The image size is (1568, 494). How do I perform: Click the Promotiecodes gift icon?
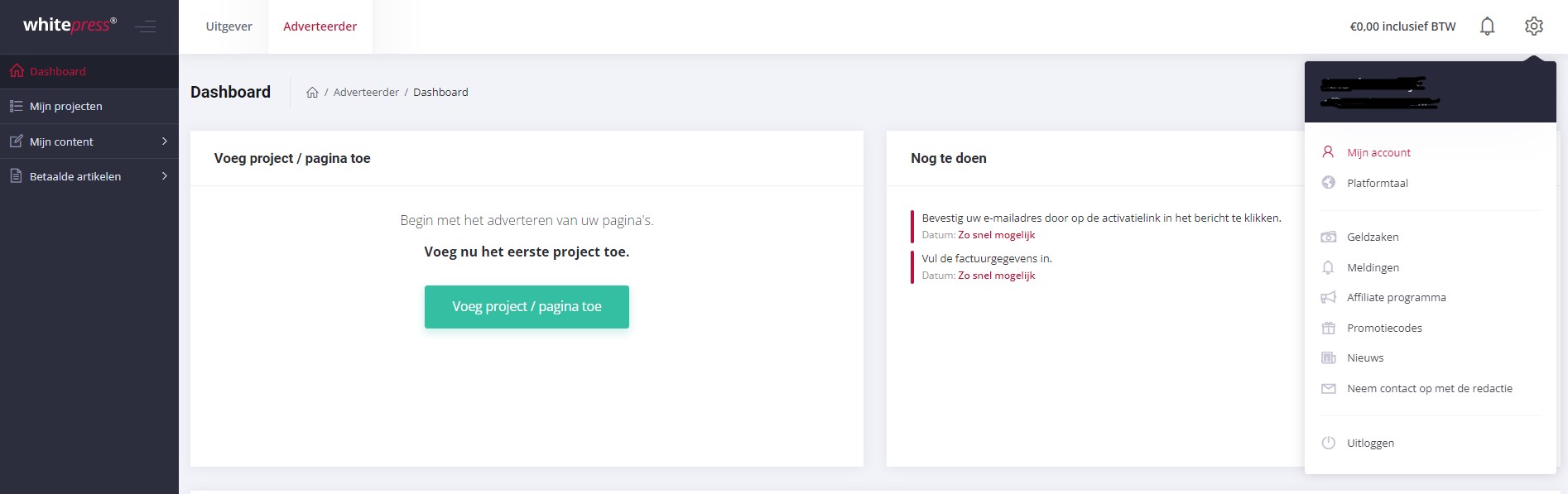(1328, 328)
